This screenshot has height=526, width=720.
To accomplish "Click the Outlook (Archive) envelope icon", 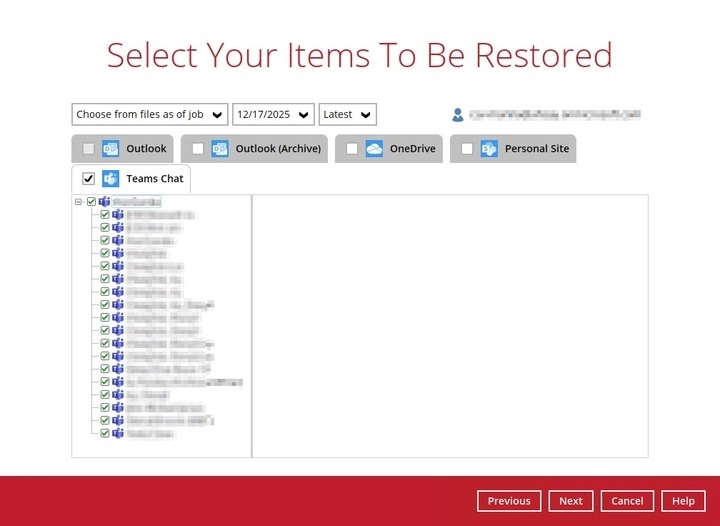I will 220,149.
